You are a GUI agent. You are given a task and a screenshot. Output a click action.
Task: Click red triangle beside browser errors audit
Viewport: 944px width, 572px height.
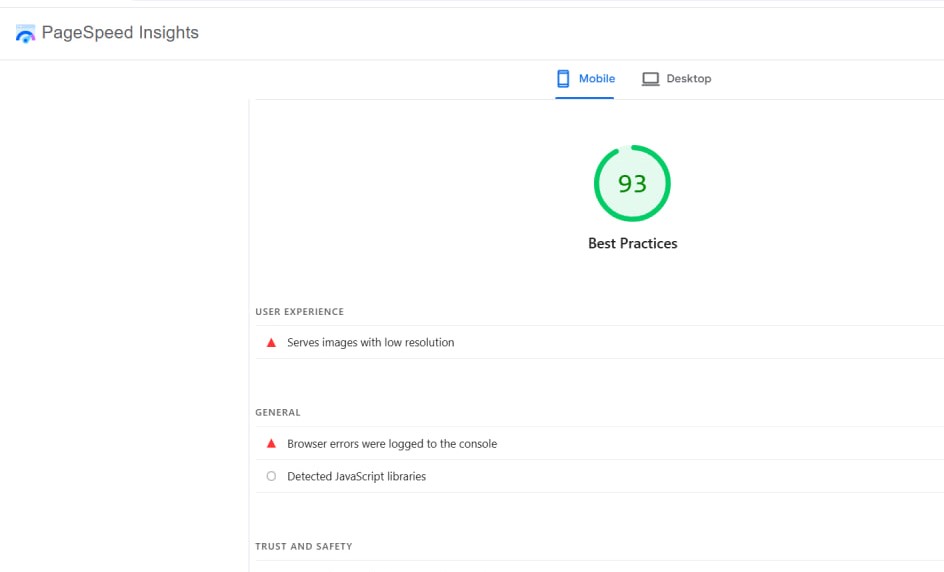coord(271,444)
